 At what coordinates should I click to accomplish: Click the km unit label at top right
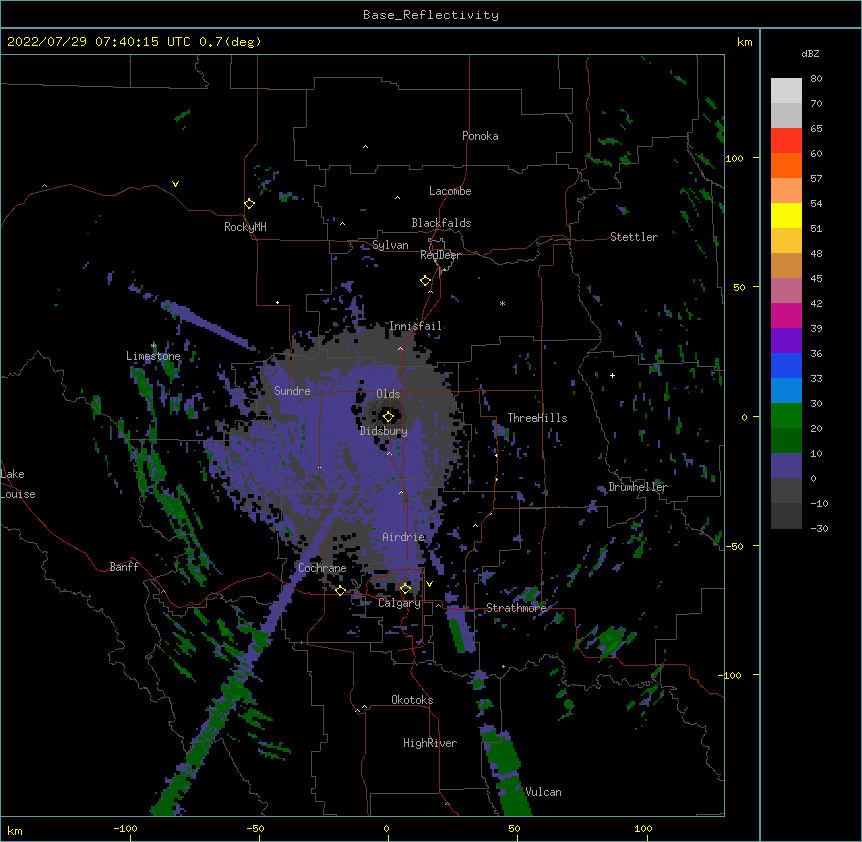coord(745,42)
